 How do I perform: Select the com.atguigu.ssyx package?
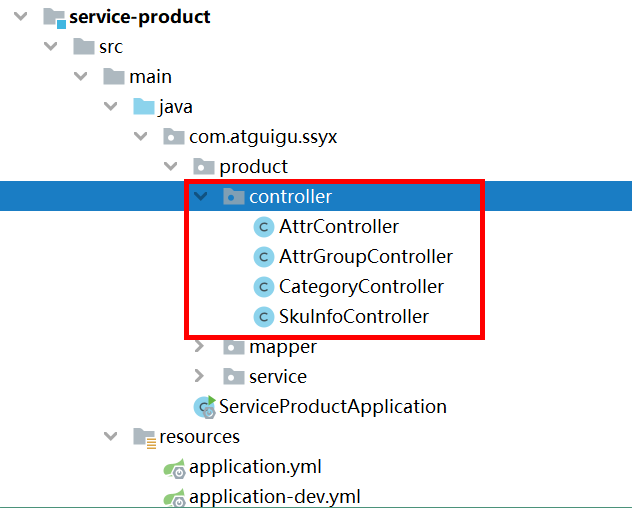coord(263,137)
